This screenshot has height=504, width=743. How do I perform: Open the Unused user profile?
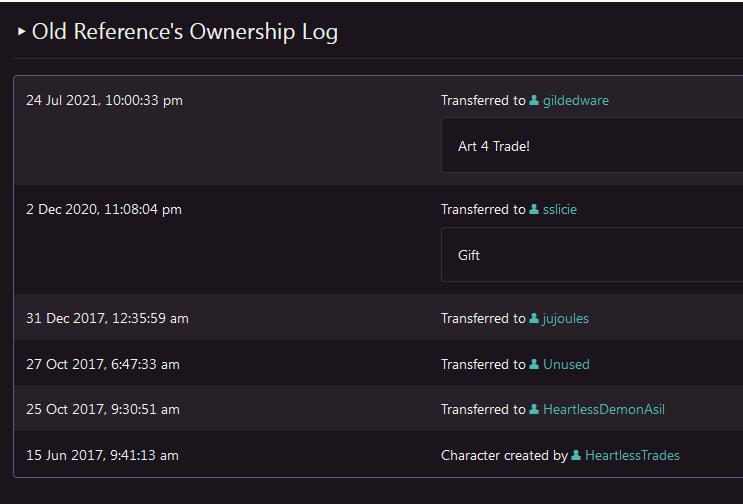[566, 364]
